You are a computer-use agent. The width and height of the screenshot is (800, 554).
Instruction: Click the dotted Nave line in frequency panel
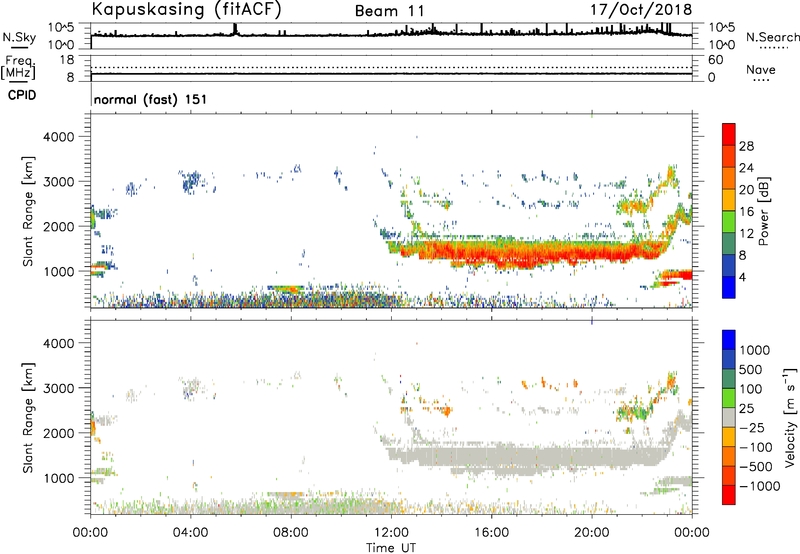(391, 67)
